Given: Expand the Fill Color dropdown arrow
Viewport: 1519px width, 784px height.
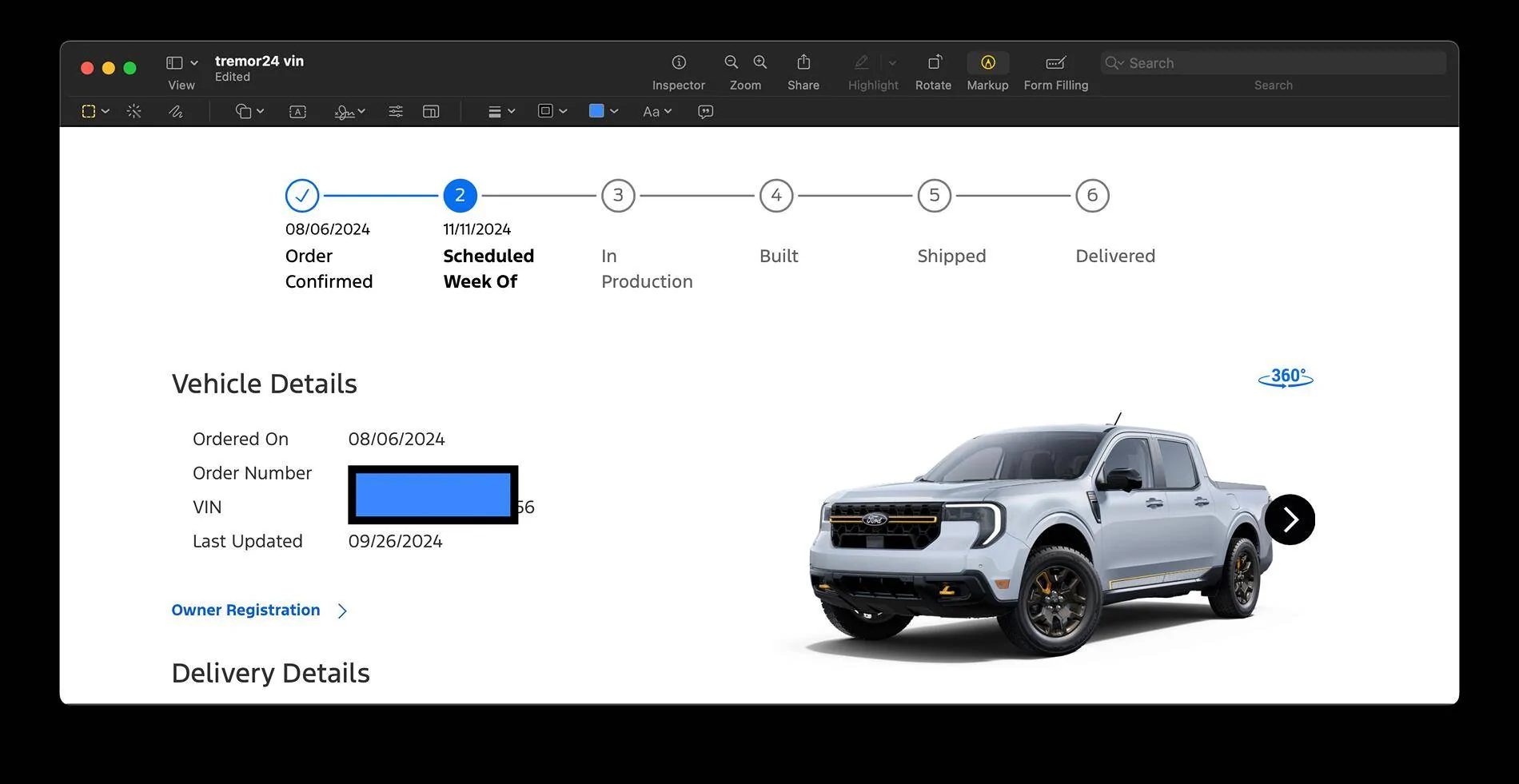Looking at the screenshot, I should point(614,112).
